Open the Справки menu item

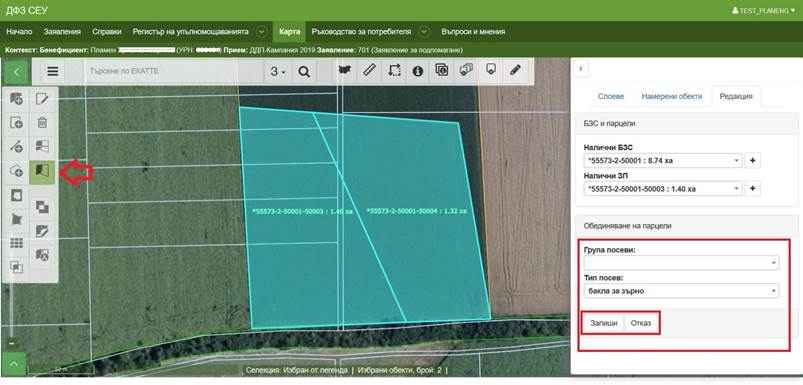(x=107, y=32)
